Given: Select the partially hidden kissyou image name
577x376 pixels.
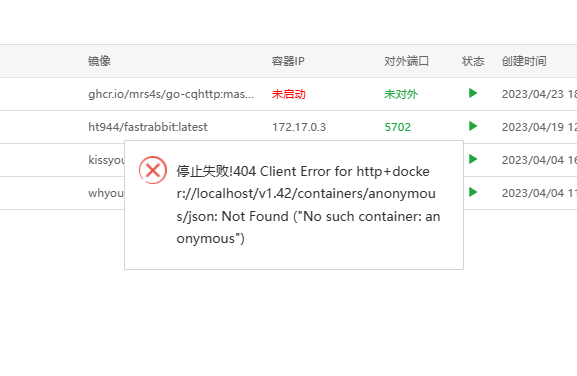Looking at the screenshot, I should pyautogui.click(x=106, y=160).
